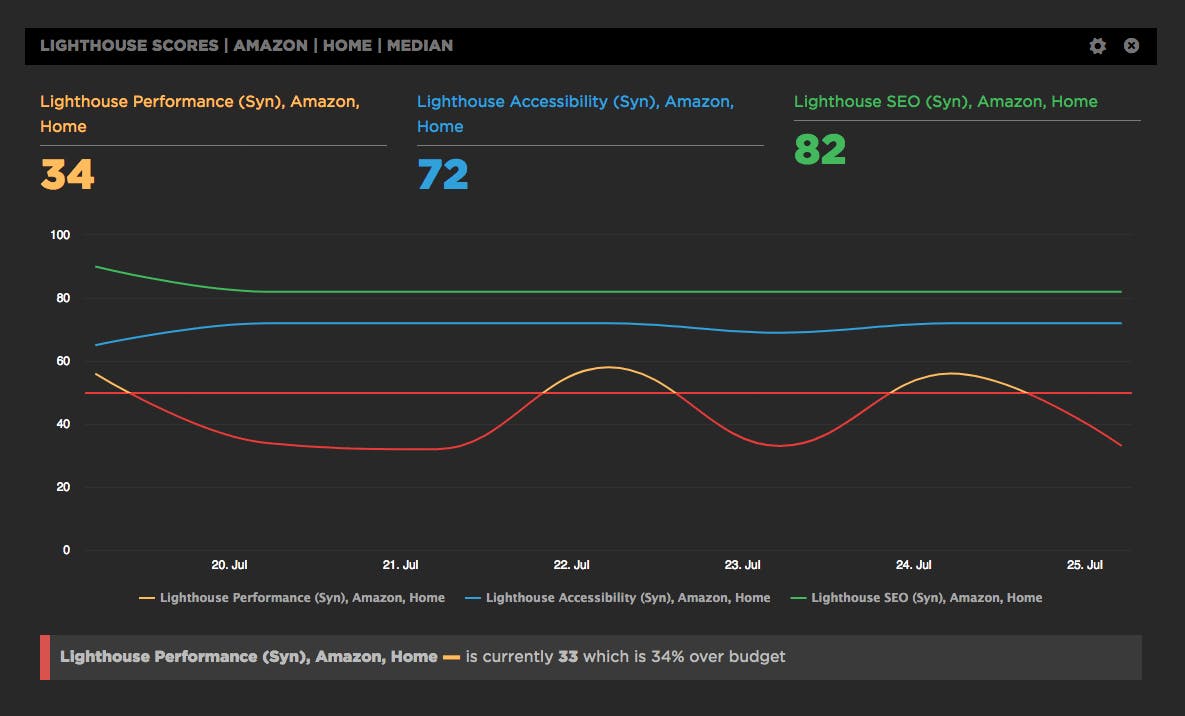The width and height of the screenshot is (1185, 716).
Task: Click the 22. Jul x-axis label
Action: [571, 565]
